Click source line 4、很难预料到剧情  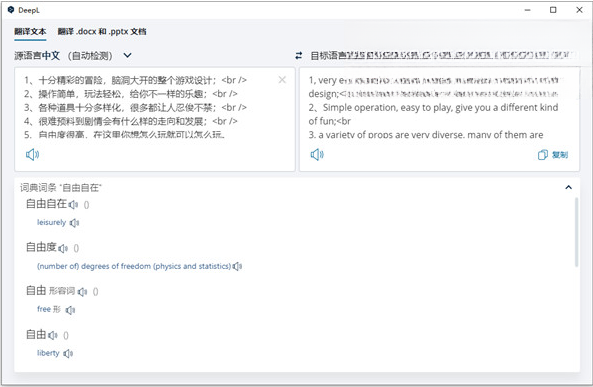click(x=131, y=121)
